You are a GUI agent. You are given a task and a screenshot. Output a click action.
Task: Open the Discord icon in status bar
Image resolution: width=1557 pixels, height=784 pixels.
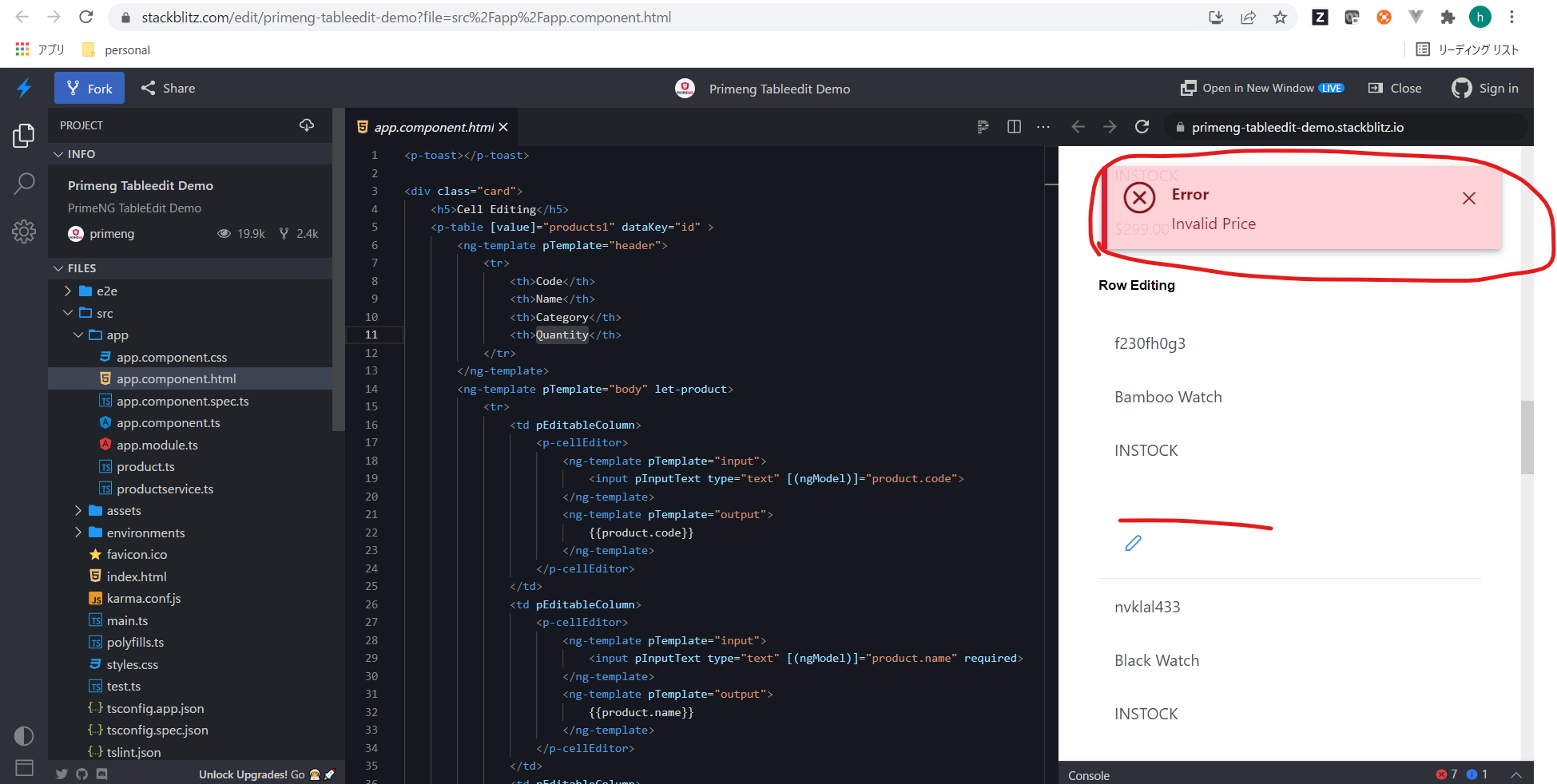[101, 774]
